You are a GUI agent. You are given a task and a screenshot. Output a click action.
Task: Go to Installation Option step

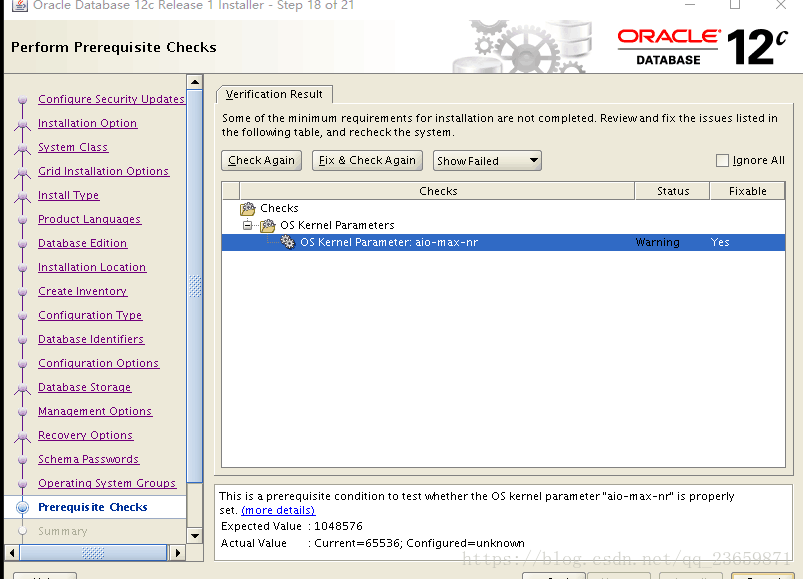(x=88, y=123)
